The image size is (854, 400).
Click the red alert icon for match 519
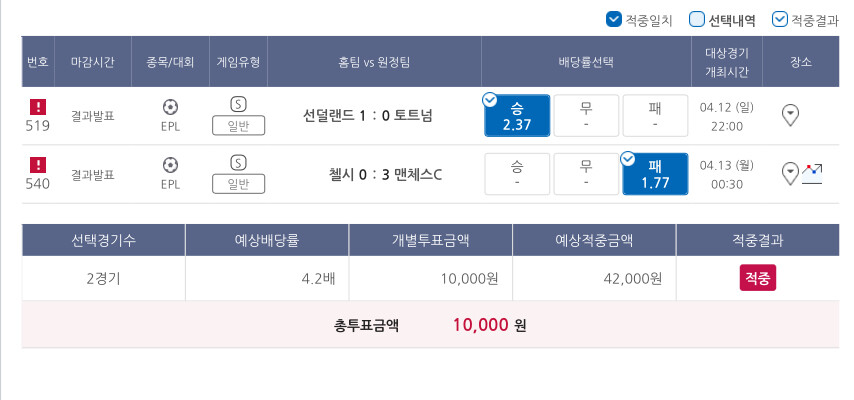38,106
